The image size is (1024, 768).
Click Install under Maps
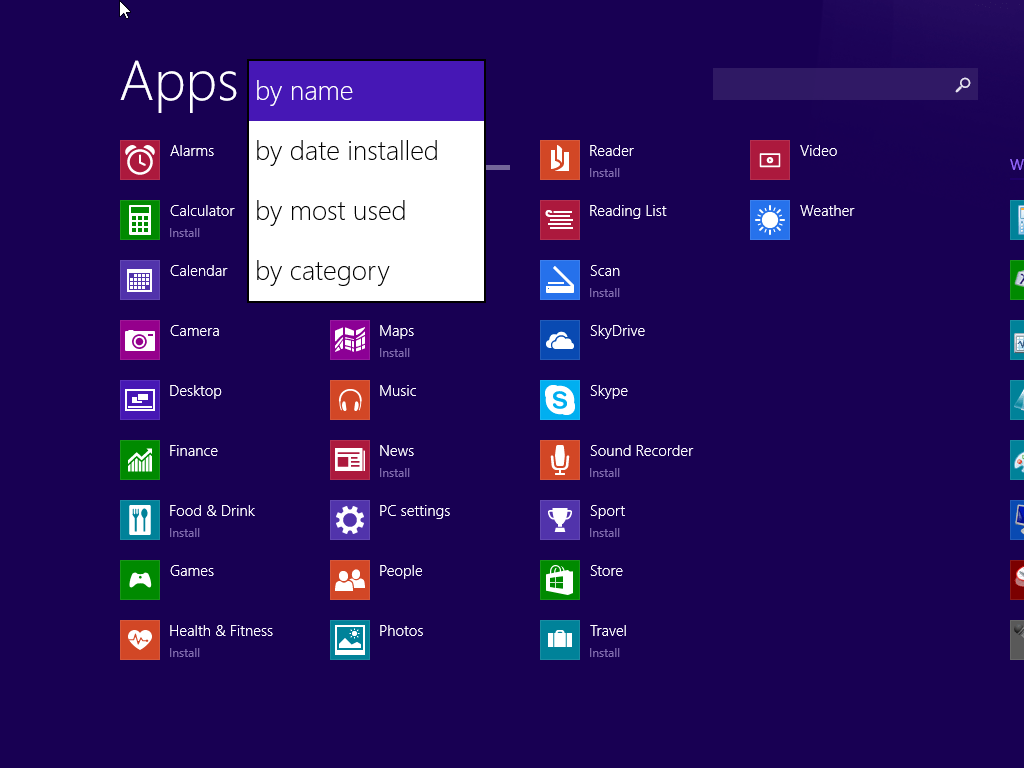395,353
